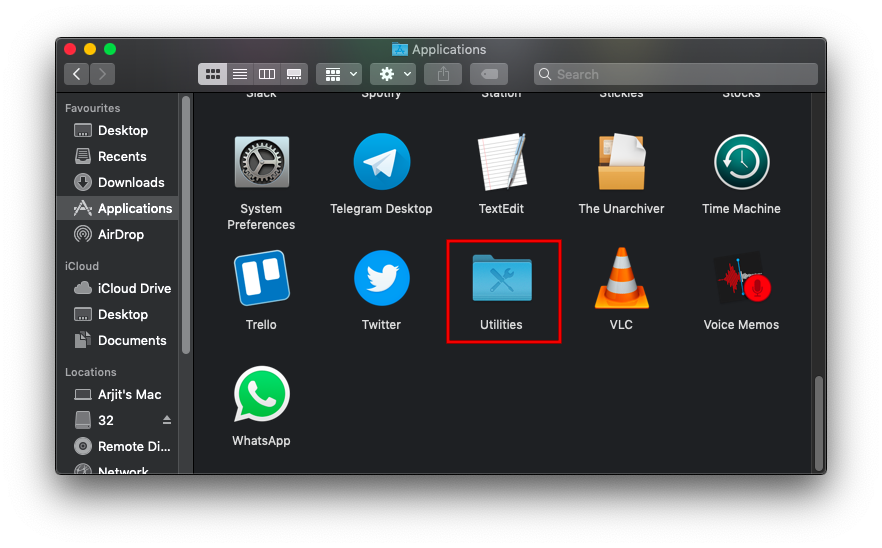Open the gear Action menu
Screen dimensions: 882x548
click(x=393, y=74)
